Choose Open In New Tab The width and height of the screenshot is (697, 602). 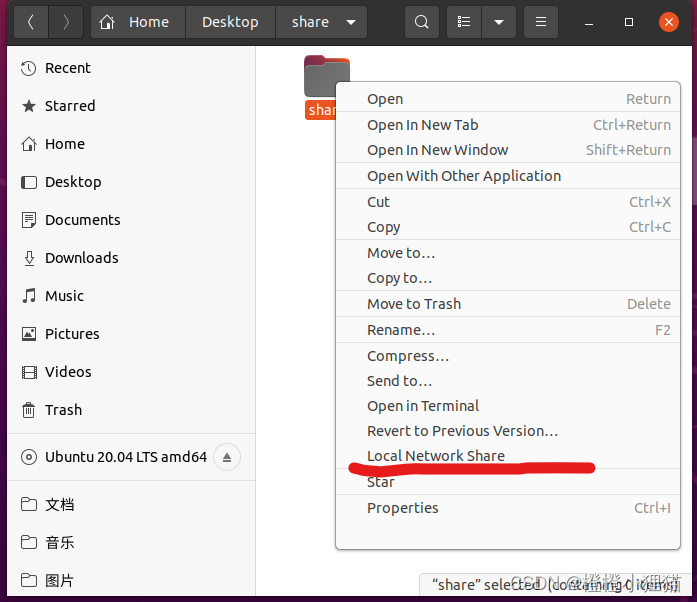coord(508,125)
